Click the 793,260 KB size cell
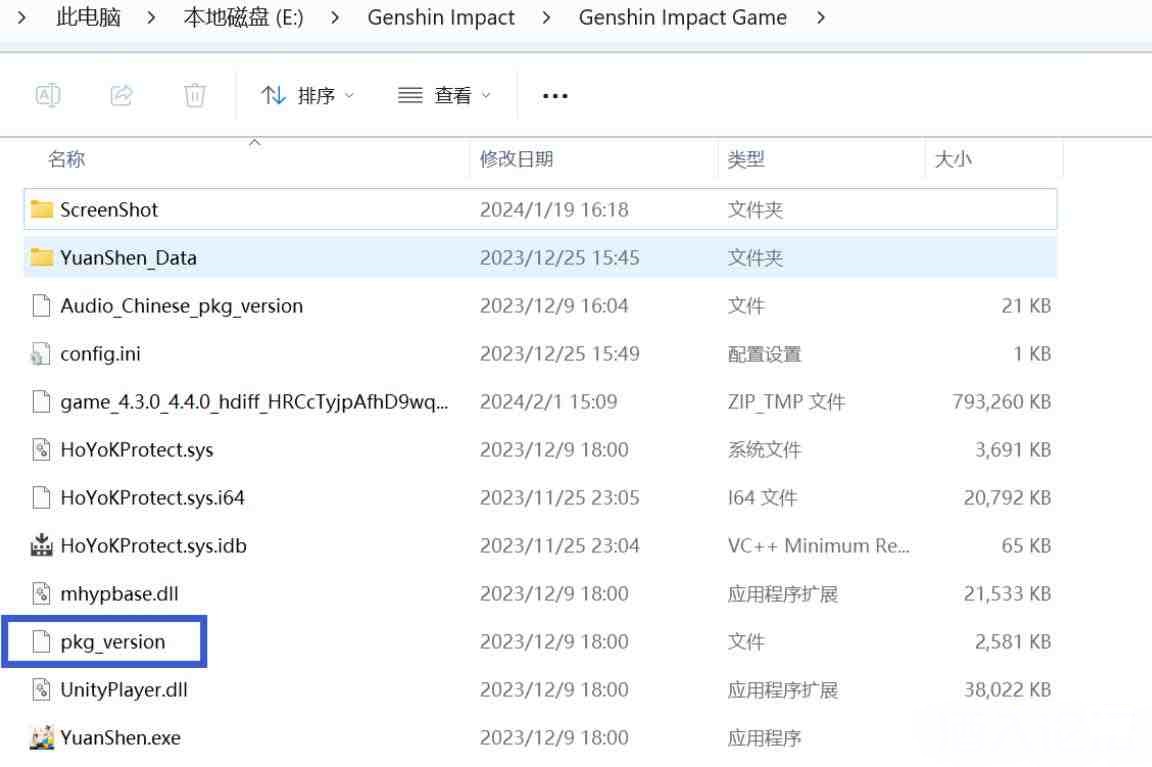This screenshot has height=767, width=1152. (x=1001, y=402)
